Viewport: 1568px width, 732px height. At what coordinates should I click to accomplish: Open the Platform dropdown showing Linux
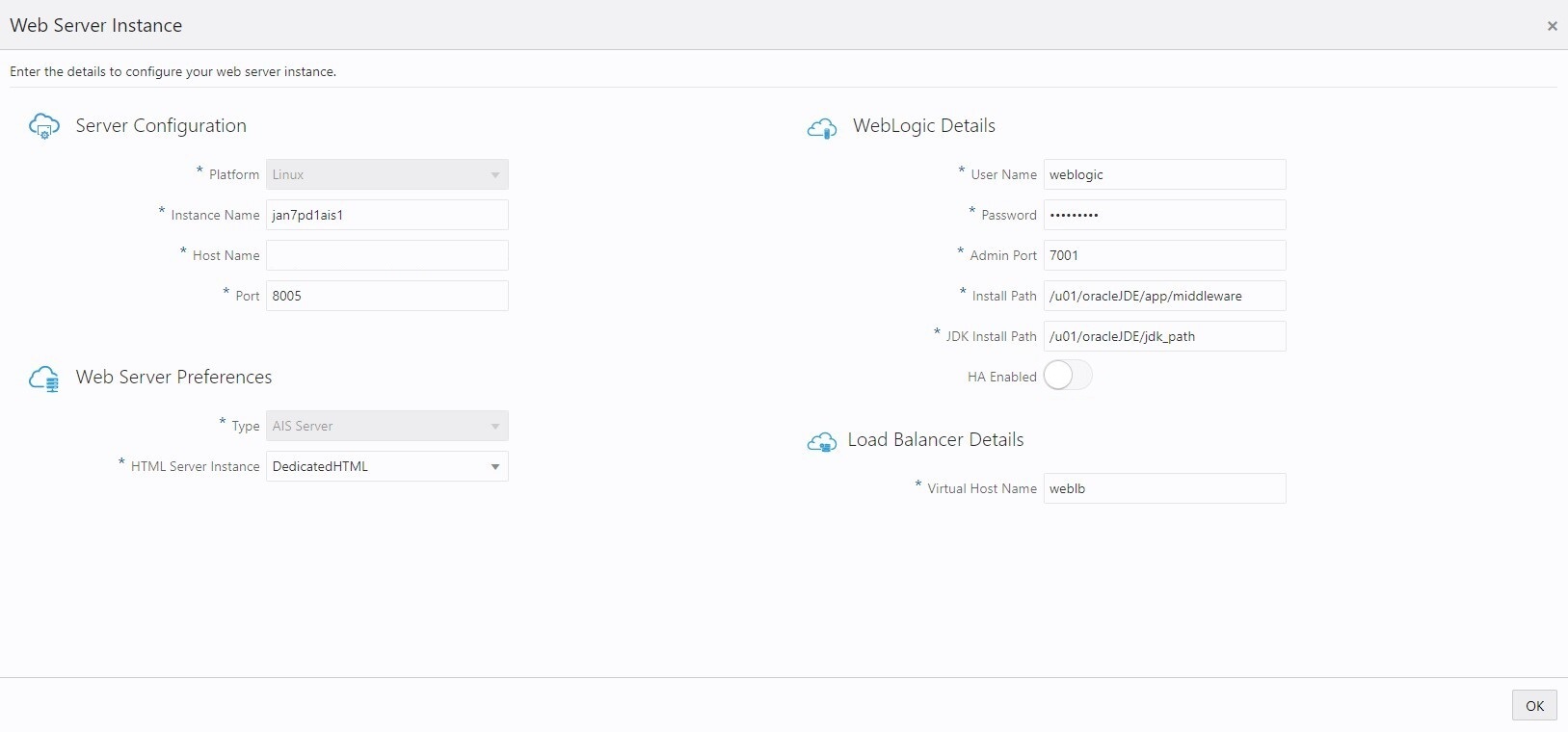coord(387,174)
